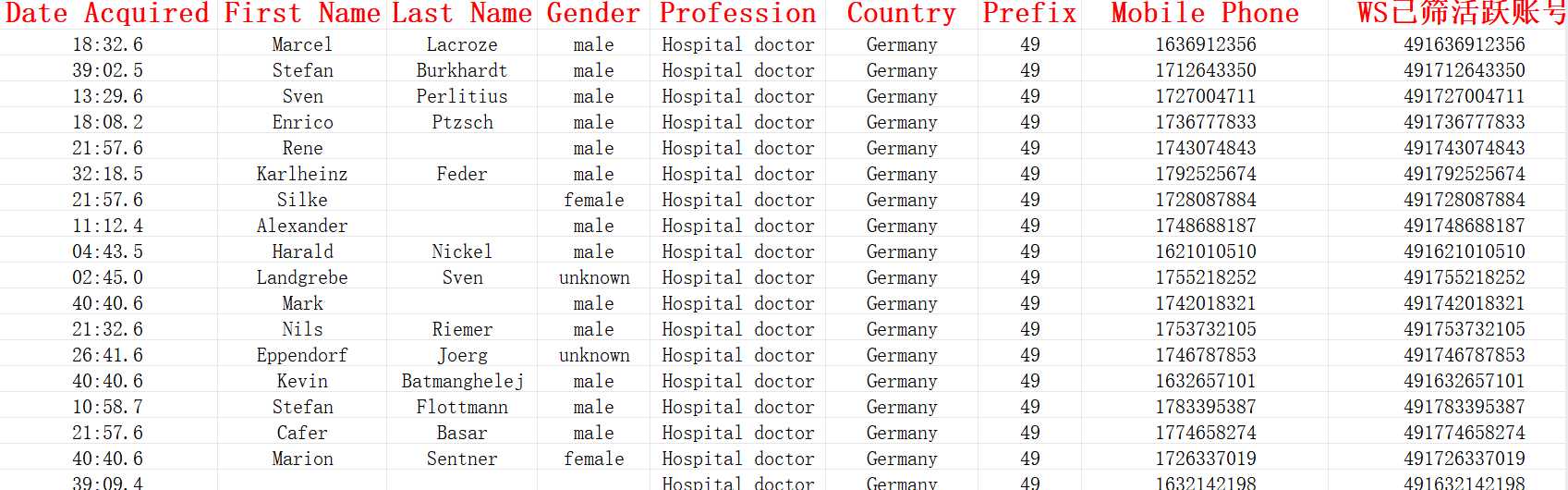Click the mobile number 1636912356
This screenshot has height=490, width=1568.
(1205, 44)
